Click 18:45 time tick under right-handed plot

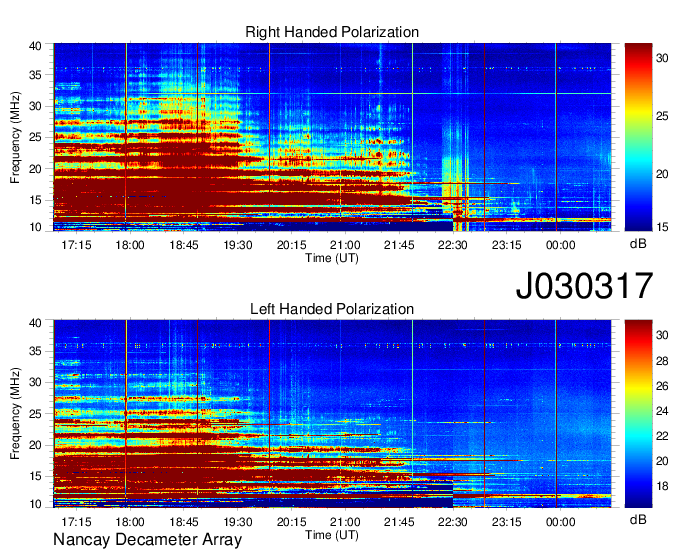tap(184, 245)
